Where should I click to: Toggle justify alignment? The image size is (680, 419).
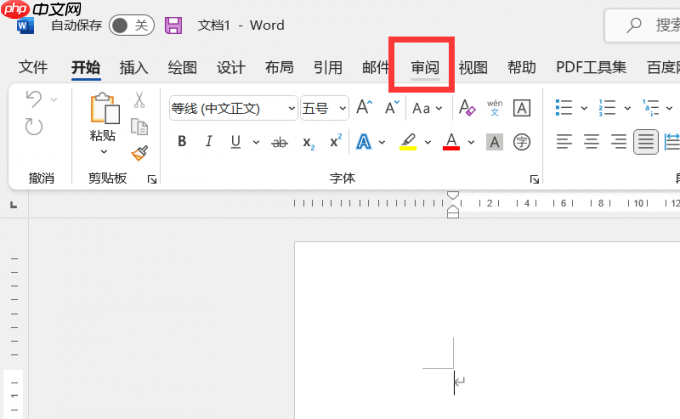point(646,142)
